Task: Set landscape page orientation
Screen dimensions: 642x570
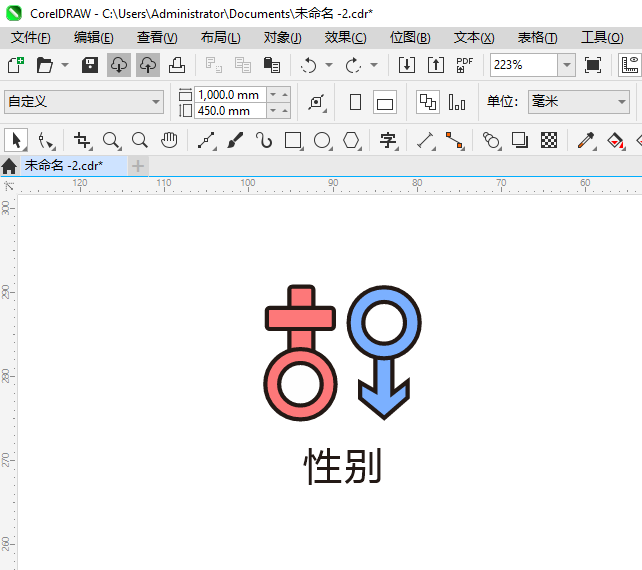Action: pyautogui.click(x=385, y=102)
